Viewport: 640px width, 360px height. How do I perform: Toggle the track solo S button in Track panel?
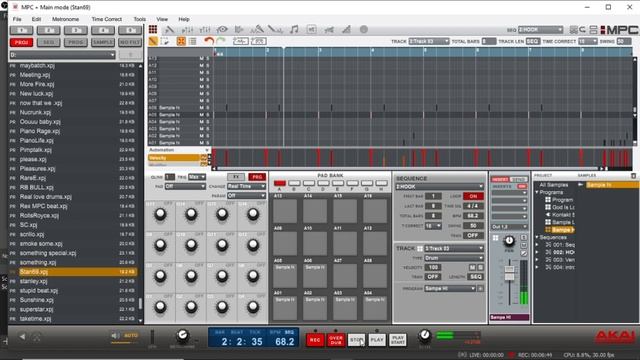480,267
